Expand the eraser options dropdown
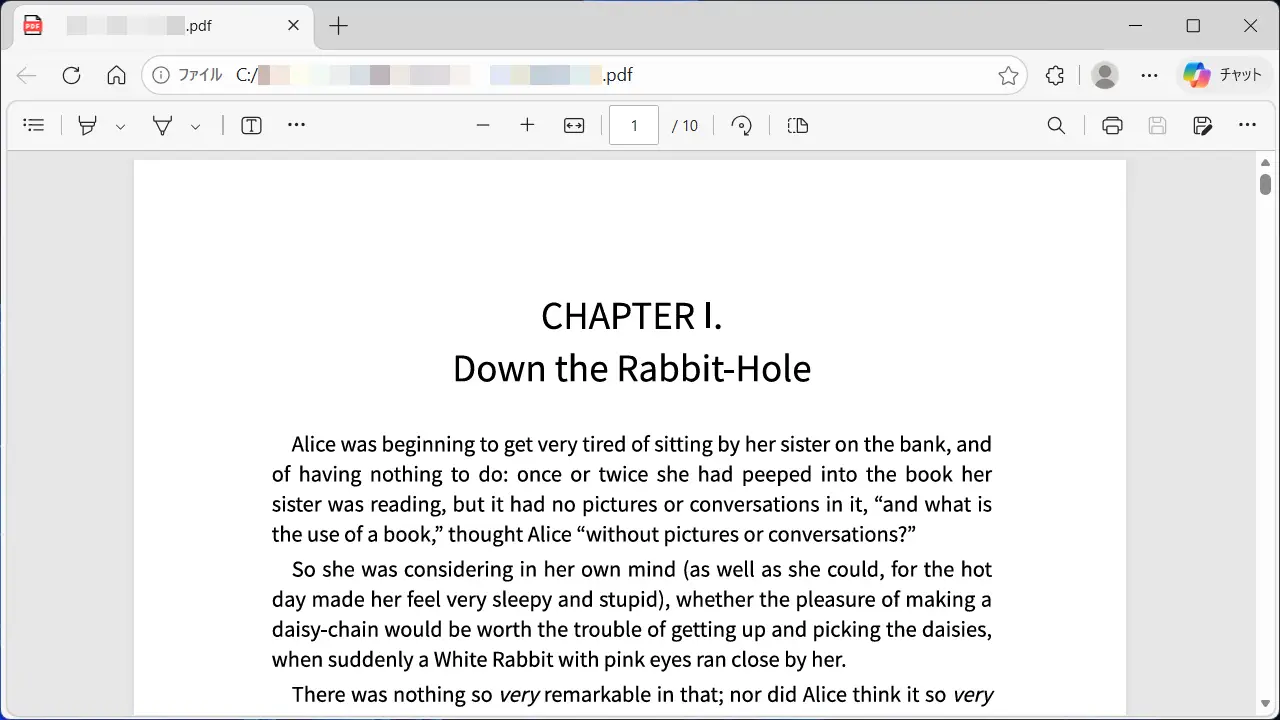Screen dimensions: 1280x720 point(196,126)
